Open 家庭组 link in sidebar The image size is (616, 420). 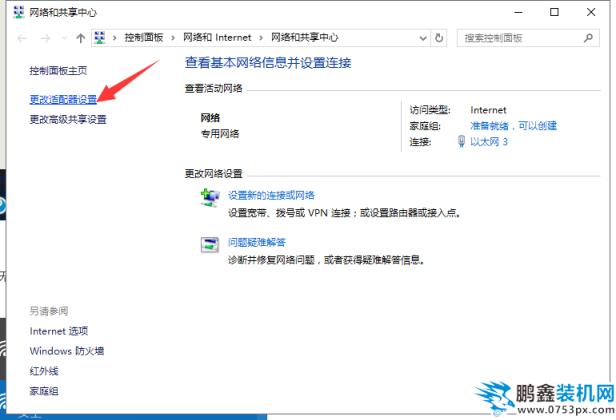click(44, 391)
